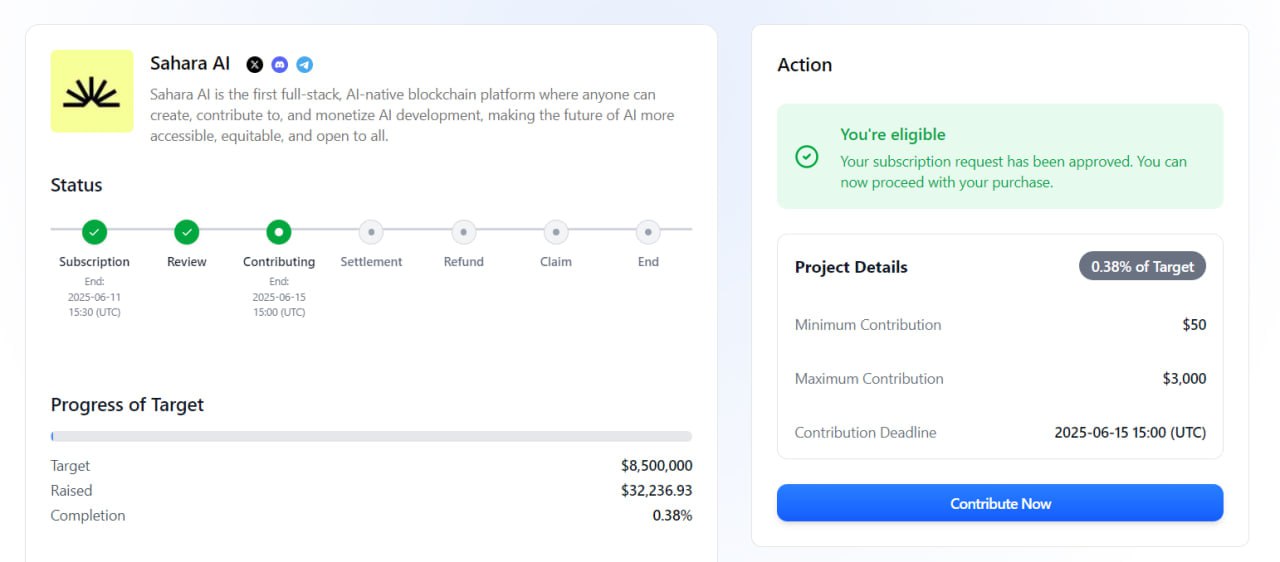This screenshot has height=562, width=1280.
Task: Click the Contribution Deadline date value
Action: (x=1130, y=433)
